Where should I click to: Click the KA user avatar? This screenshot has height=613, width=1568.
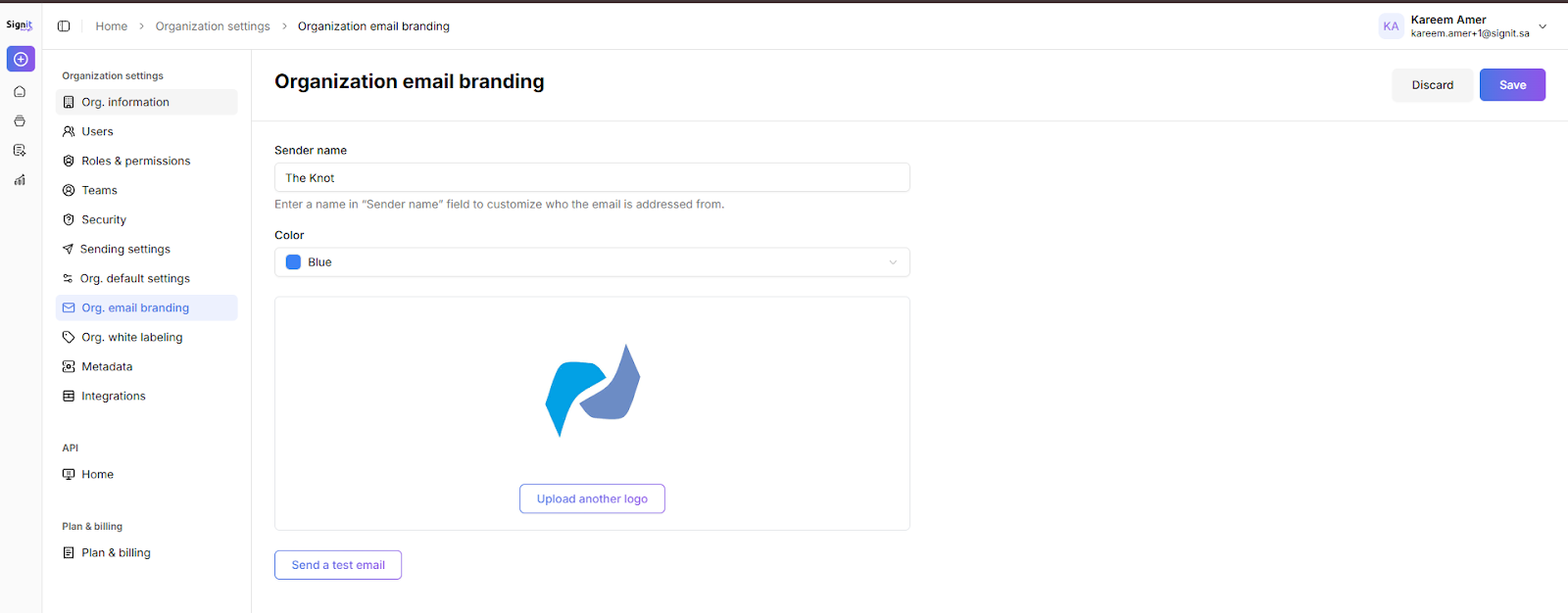click(x=1391, y=26)
